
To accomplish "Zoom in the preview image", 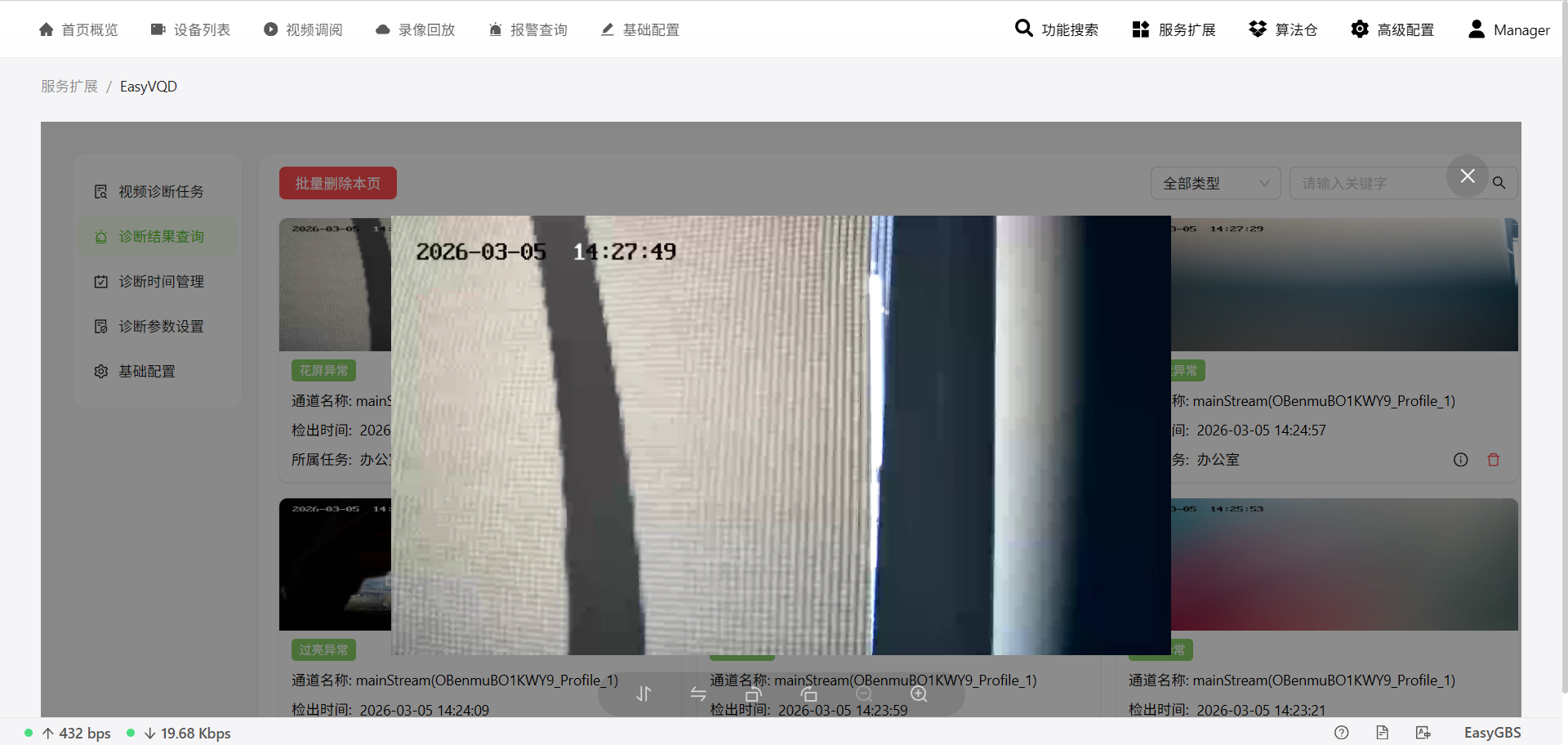I will pos(919,694).
